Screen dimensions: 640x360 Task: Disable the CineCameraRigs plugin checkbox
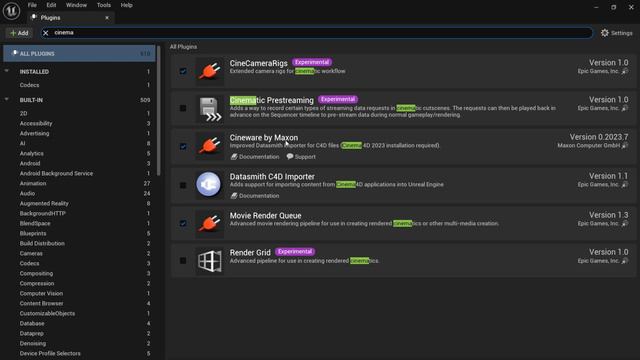(183, 71)
